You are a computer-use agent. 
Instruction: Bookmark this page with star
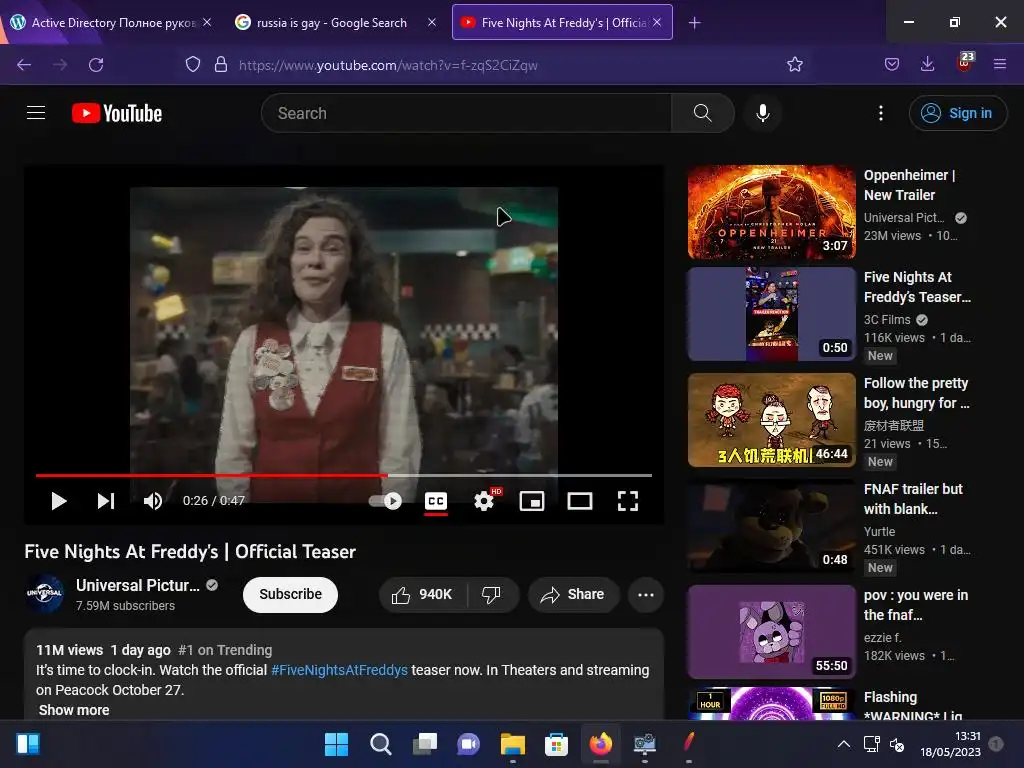tap(794, 64)
